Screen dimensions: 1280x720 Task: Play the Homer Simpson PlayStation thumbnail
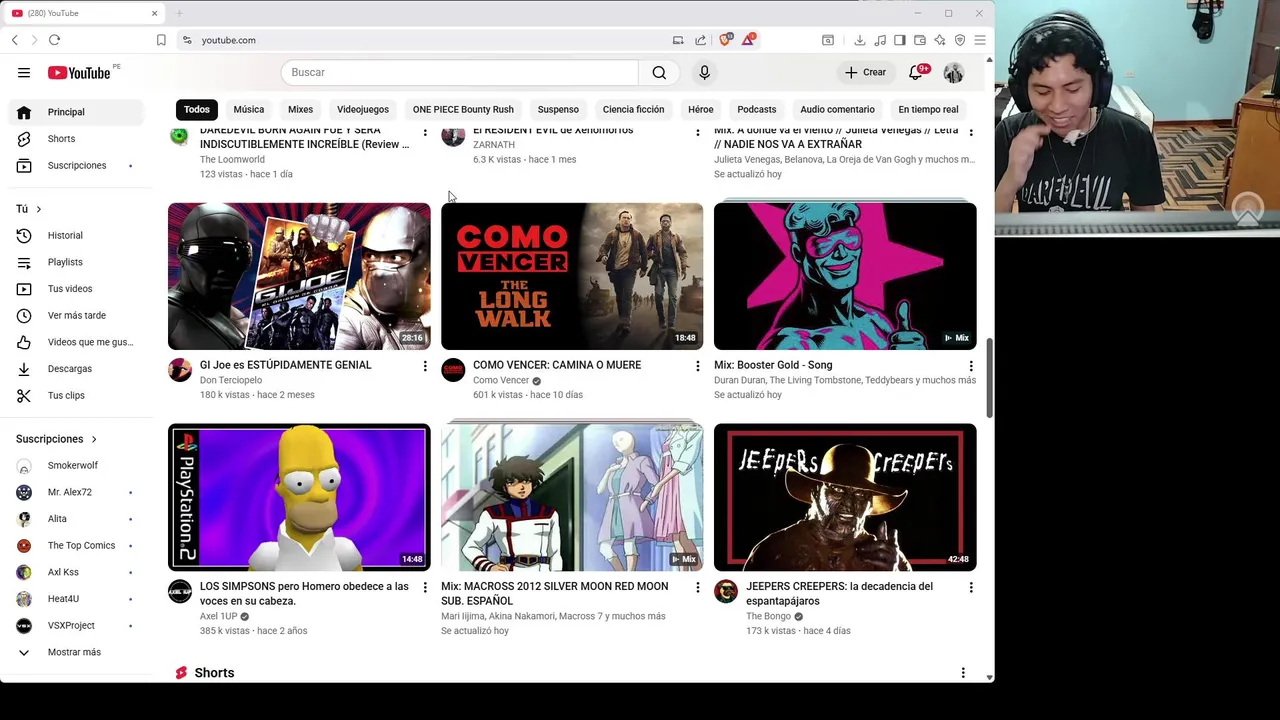299,497
